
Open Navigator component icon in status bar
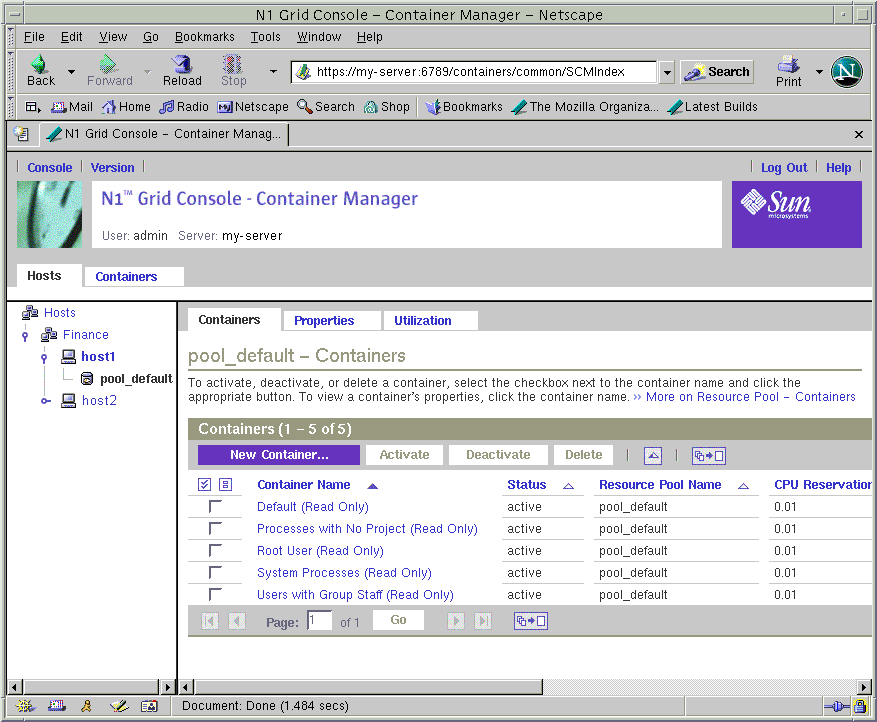pyautogui.click(x=25, y=706)
